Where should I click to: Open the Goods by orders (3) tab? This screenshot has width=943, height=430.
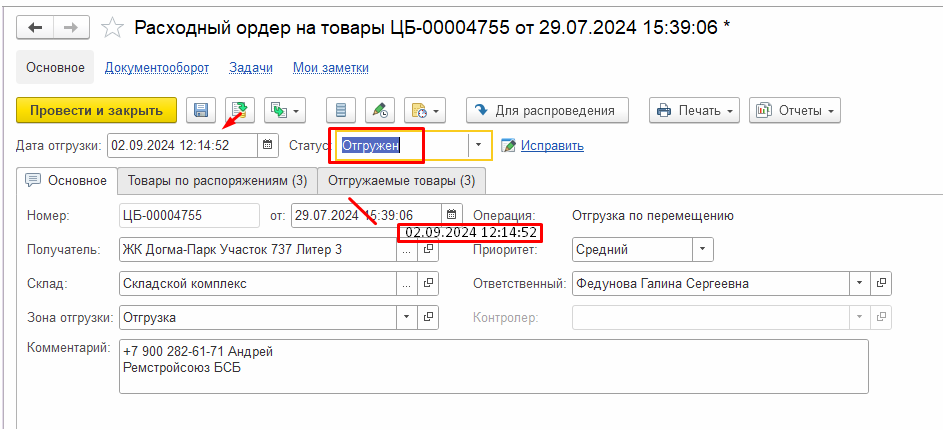tap(217, 181)
